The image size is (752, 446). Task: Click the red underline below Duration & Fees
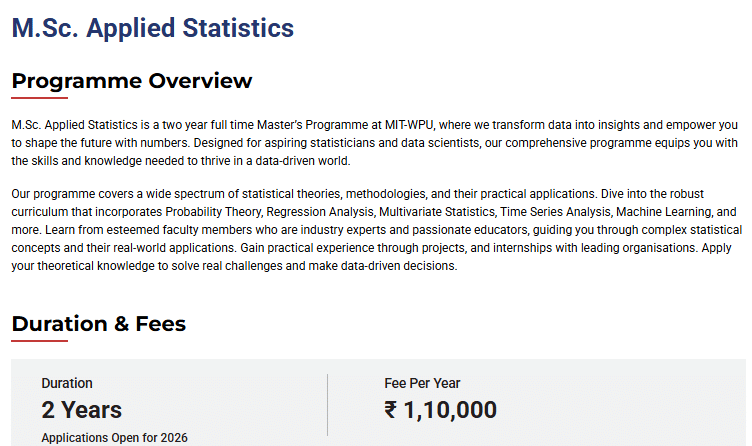click(x=39, y=342)
